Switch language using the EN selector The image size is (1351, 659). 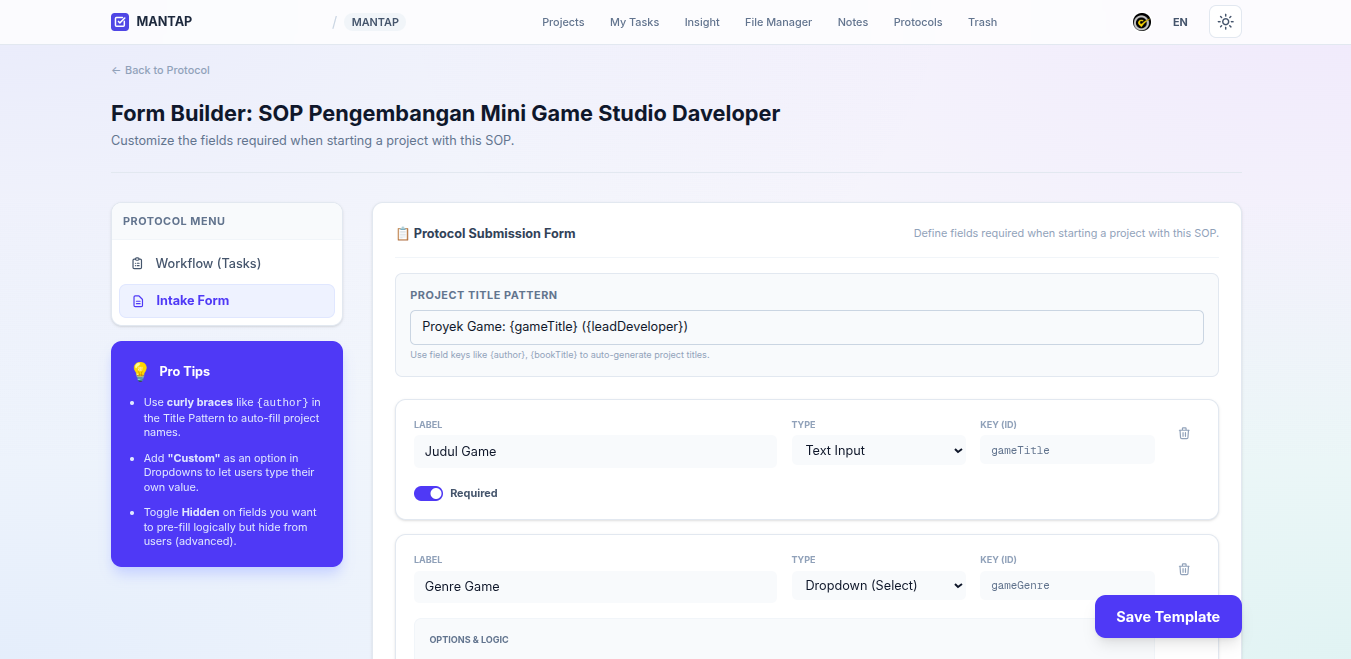pos(1180,22)
